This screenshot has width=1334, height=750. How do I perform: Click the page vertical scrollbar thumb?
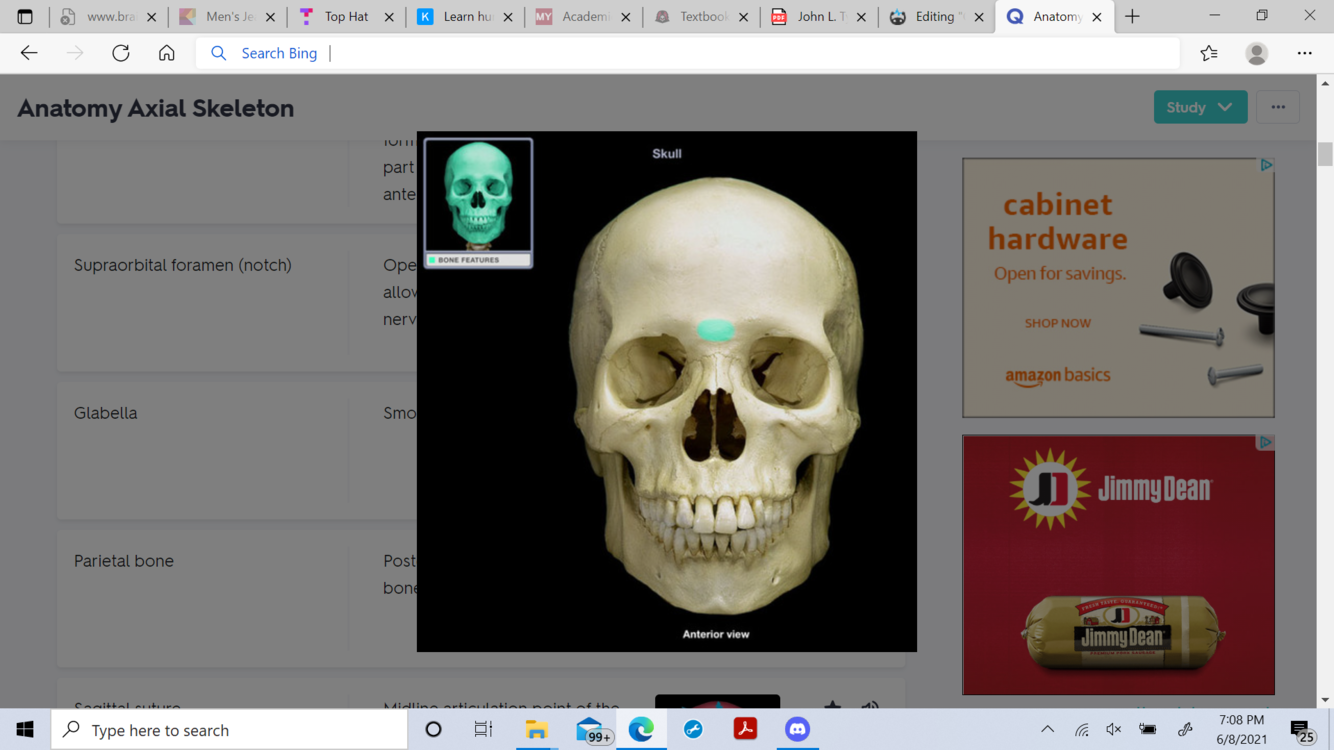click(1325, 154)
